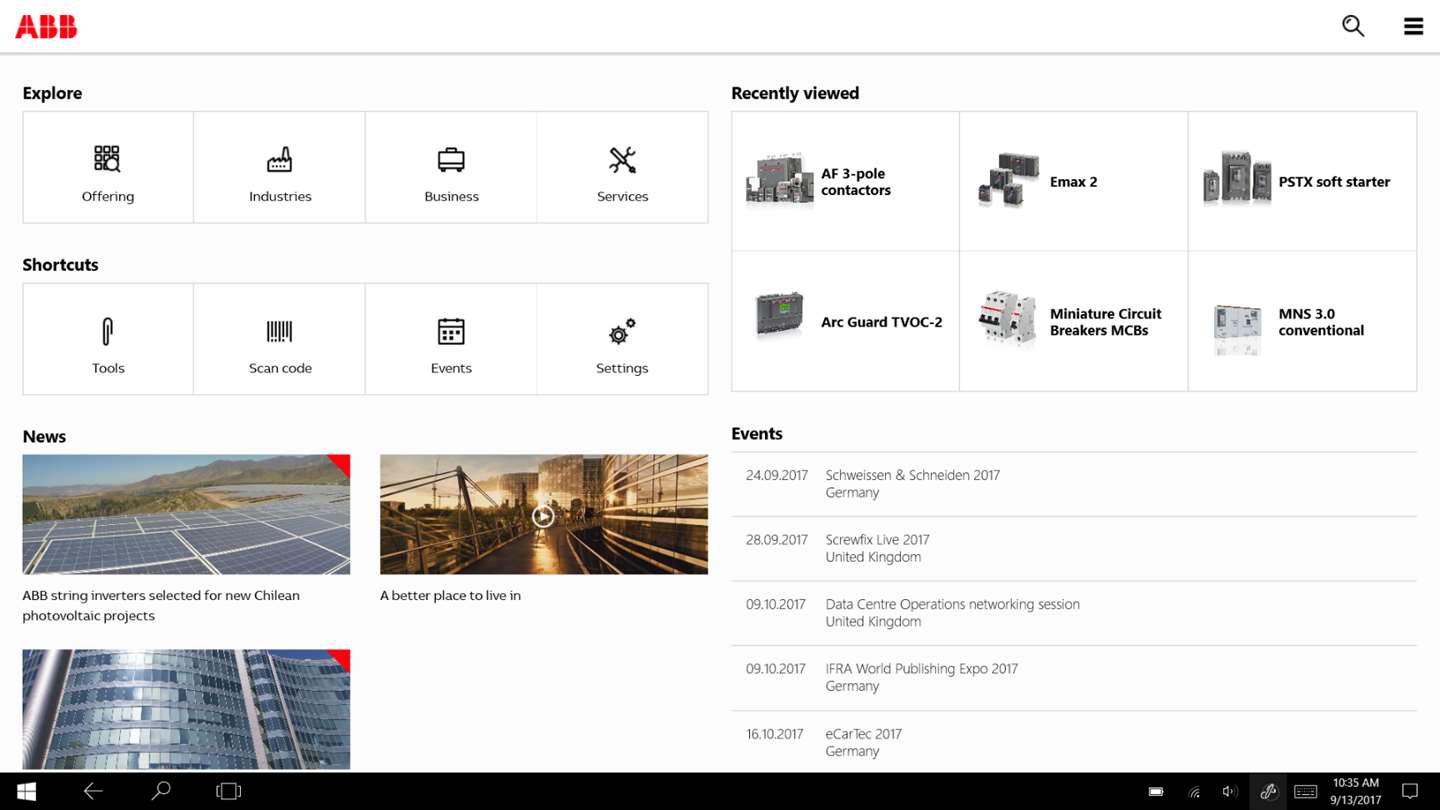Image resolution: width=1440 pixels, height=810 pixels.
Task: Open Data Centre Operations networking session event
Action: (x=1074, y=613)
